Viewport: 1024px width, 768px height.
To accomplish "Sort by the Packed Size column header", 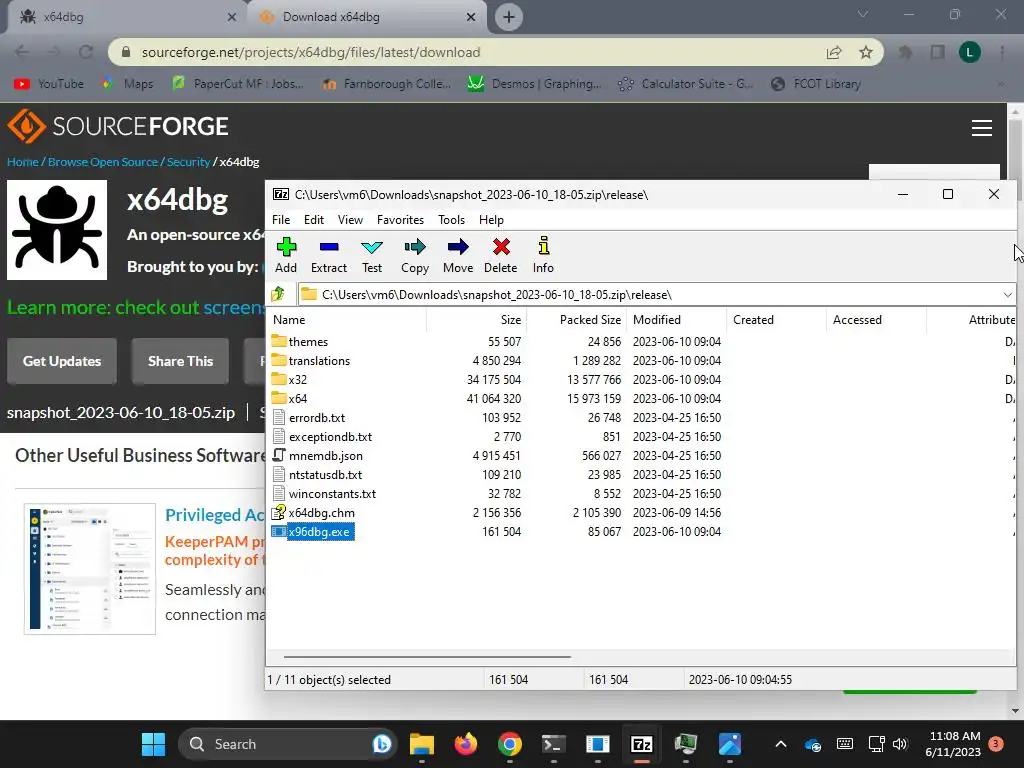I will (x=577, y=319).
